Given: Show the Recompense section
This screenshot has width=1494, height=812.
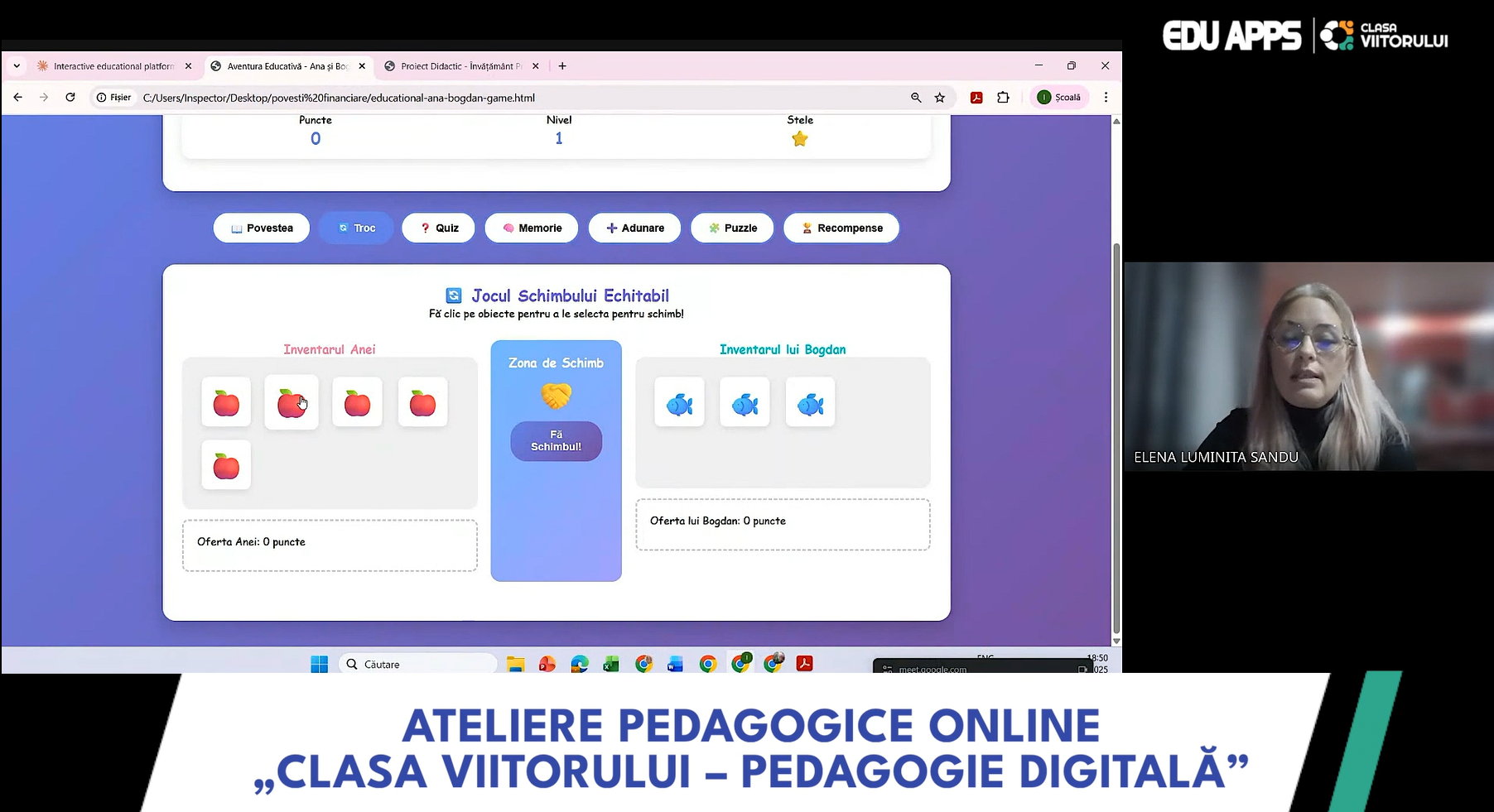Looking at the screenshot, I should (x=841, y=228).
